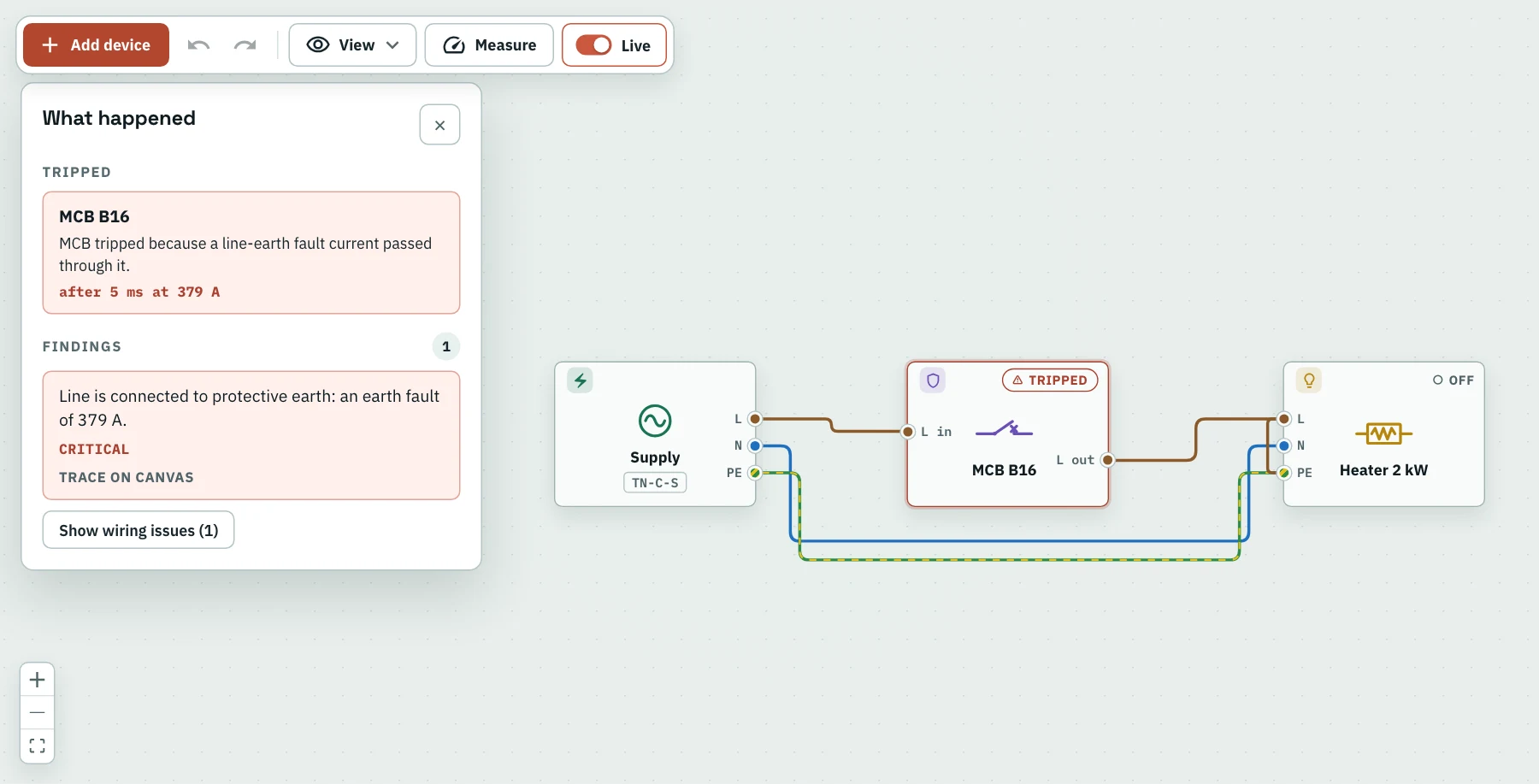This screenshot has height=784, width=1539.
Task: Click the green-yellow earth wire
Action: click(1017, 560)
